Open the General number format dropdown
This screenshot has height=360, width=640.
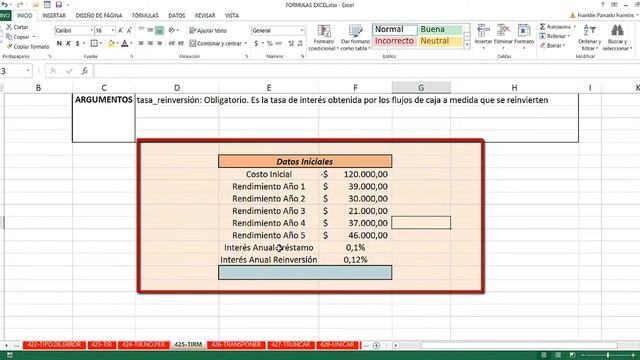[x=302, y=31]
